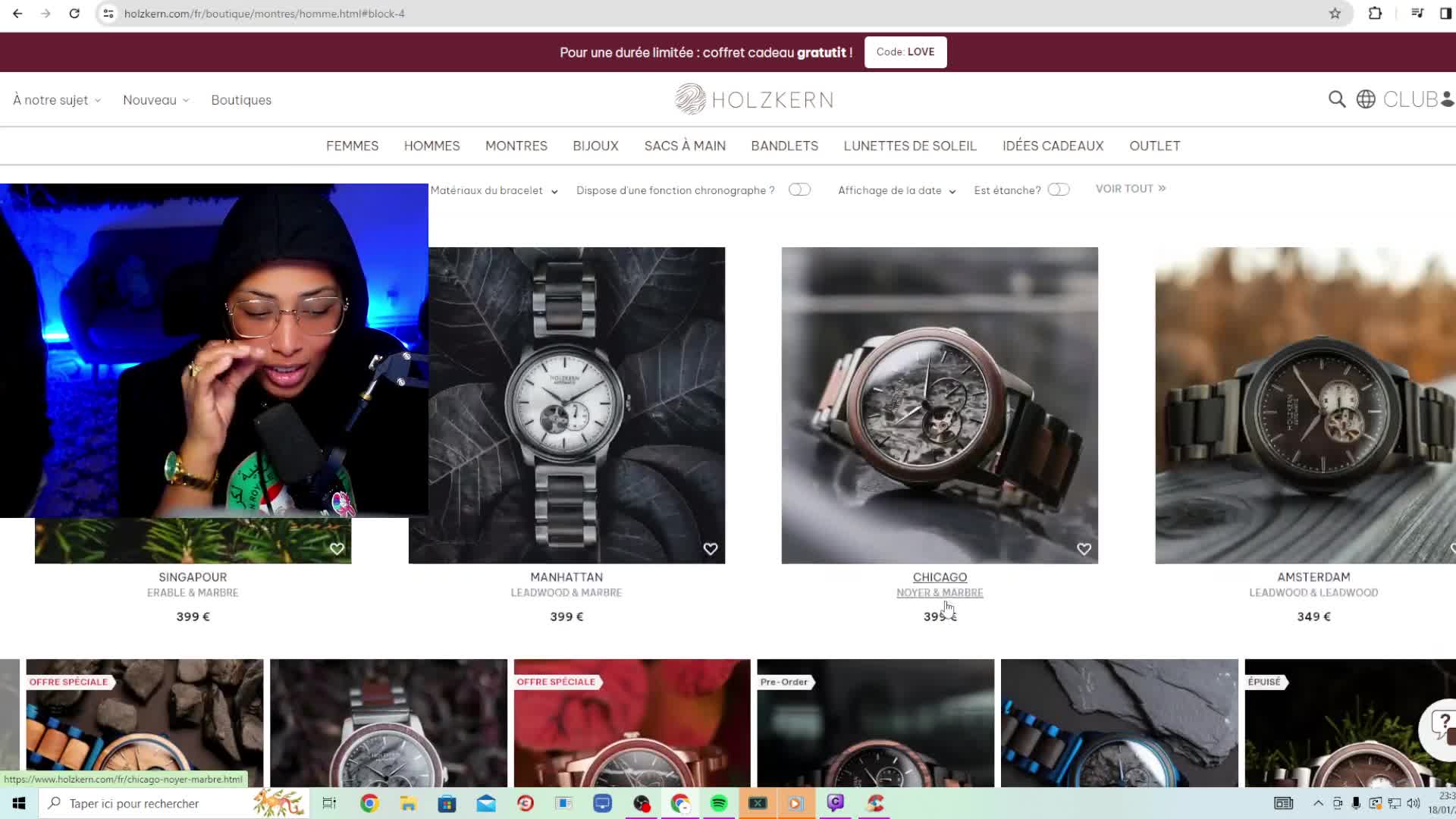The image size is (1456, 819).
Task: Open the MONTRES category
Action: click(516, 146)
